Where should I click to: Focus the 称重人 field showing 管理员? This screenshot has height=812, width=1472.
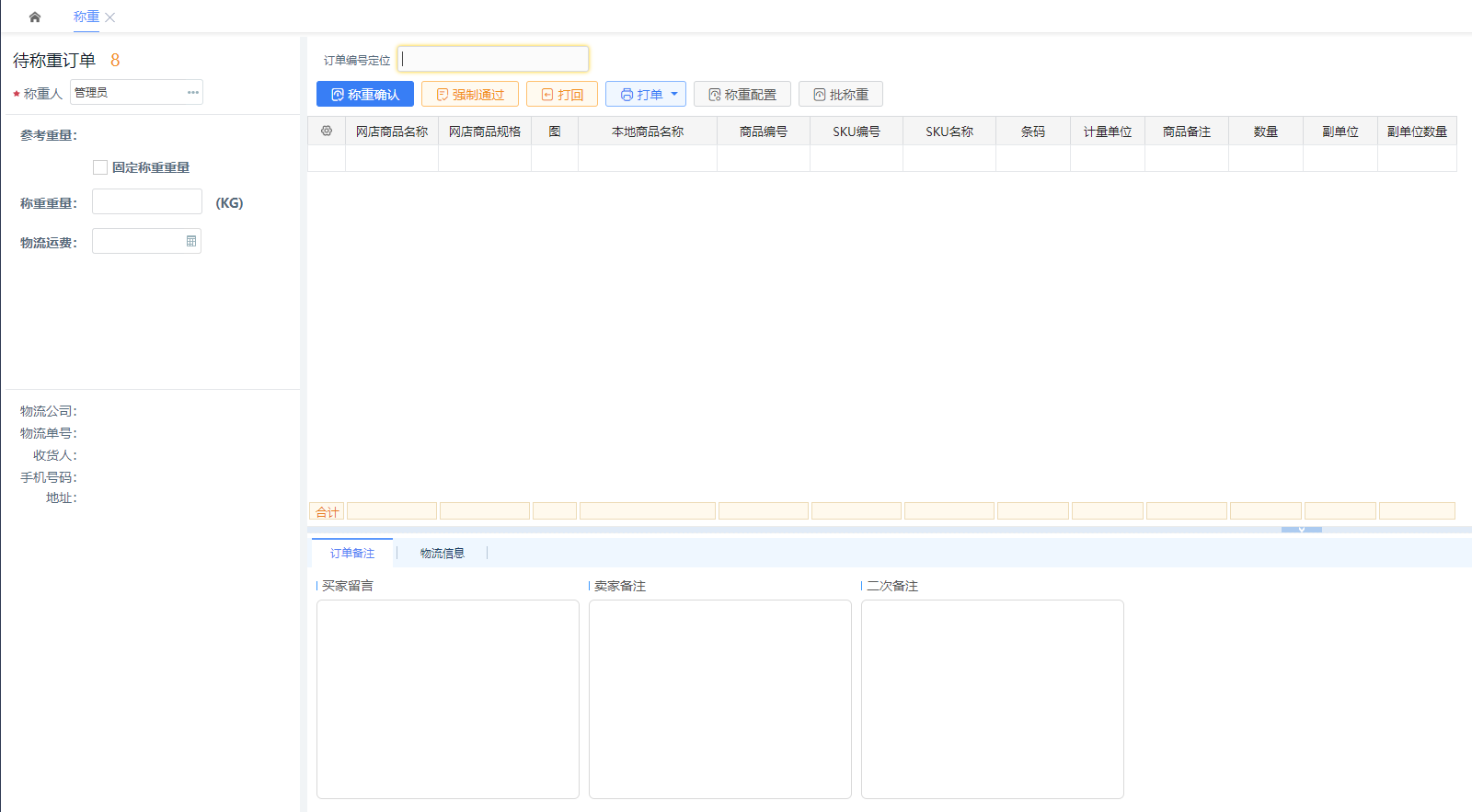136,92
